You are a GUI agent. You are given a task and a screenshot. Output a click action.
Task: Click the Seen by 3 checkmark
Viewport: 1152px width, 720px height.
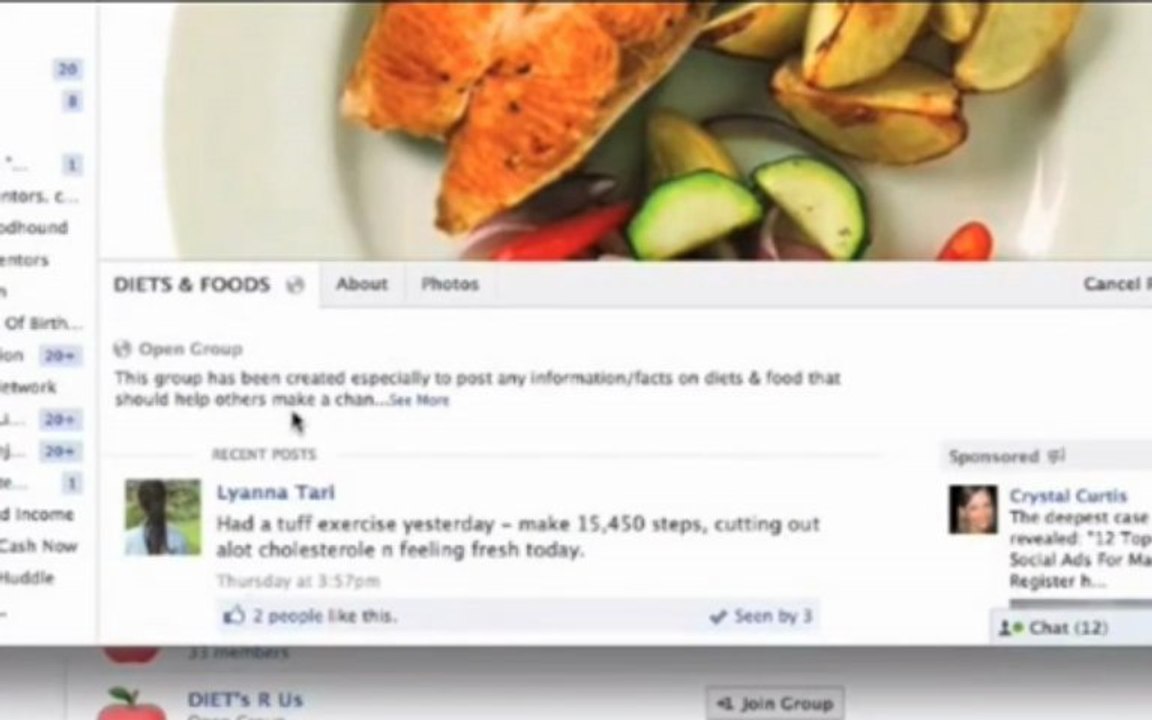718,616
